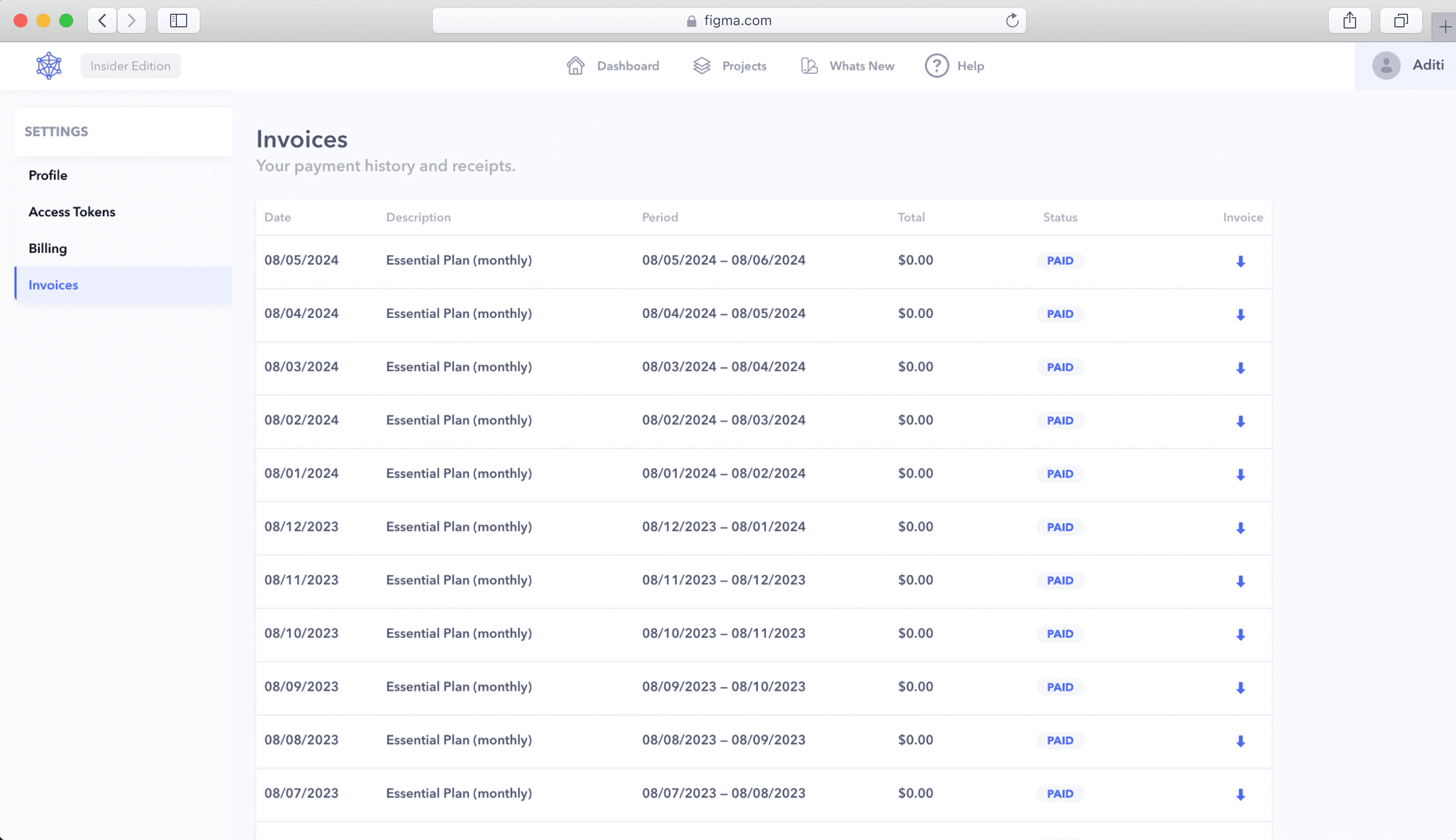Click PAID status of 08/04/2024 invoice
Image resolution: width=1456 pixels, height=840 pixels.
[1060, 314]
